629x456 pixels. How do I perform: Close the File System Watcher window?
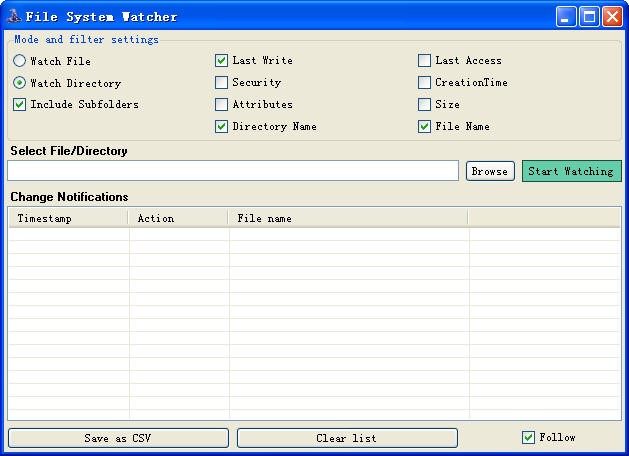click(613, 16)
